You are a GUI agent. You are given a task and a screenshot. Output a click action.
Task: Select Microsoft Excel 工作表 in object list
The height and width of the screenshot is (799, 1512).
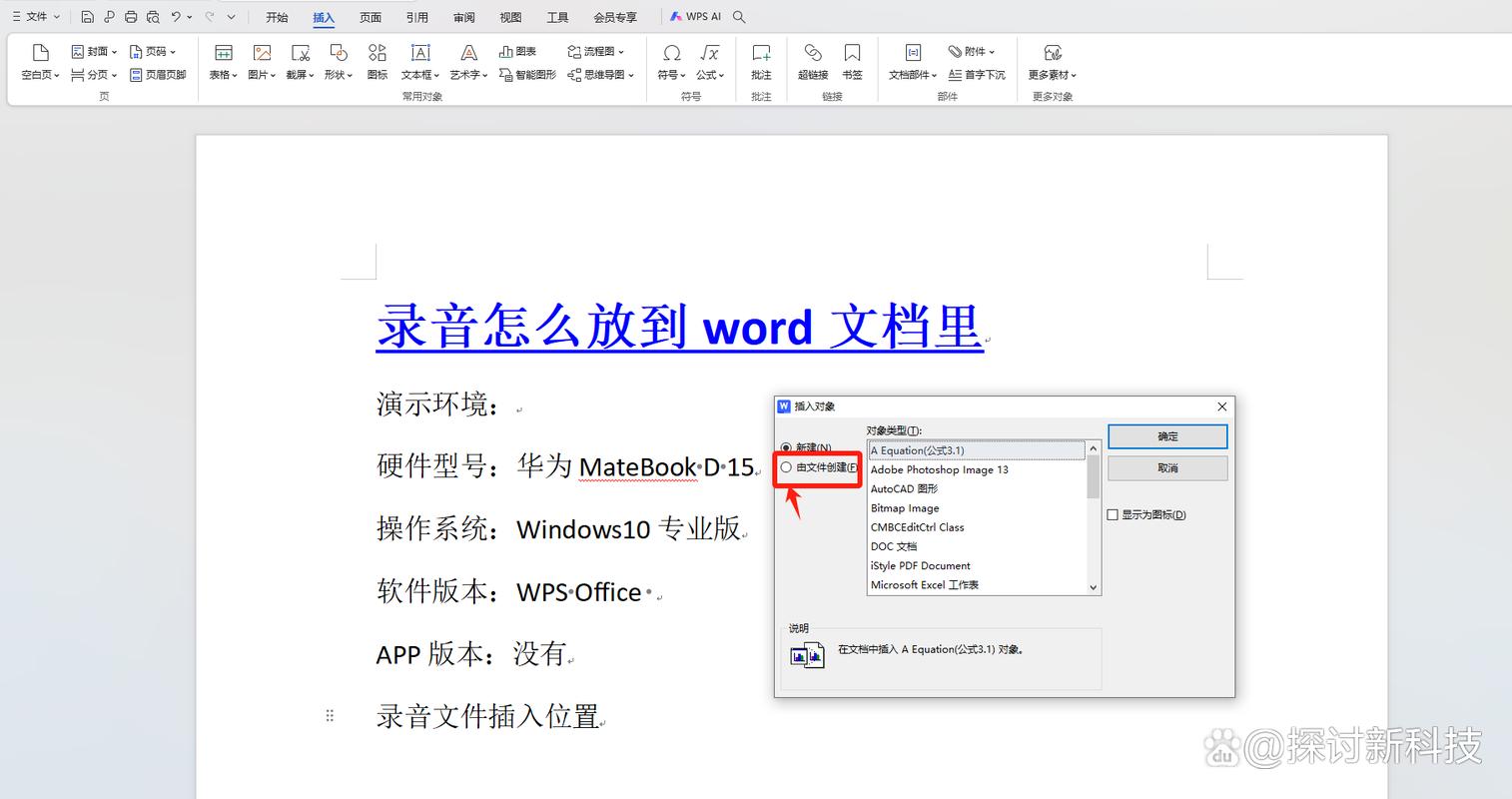977,584
